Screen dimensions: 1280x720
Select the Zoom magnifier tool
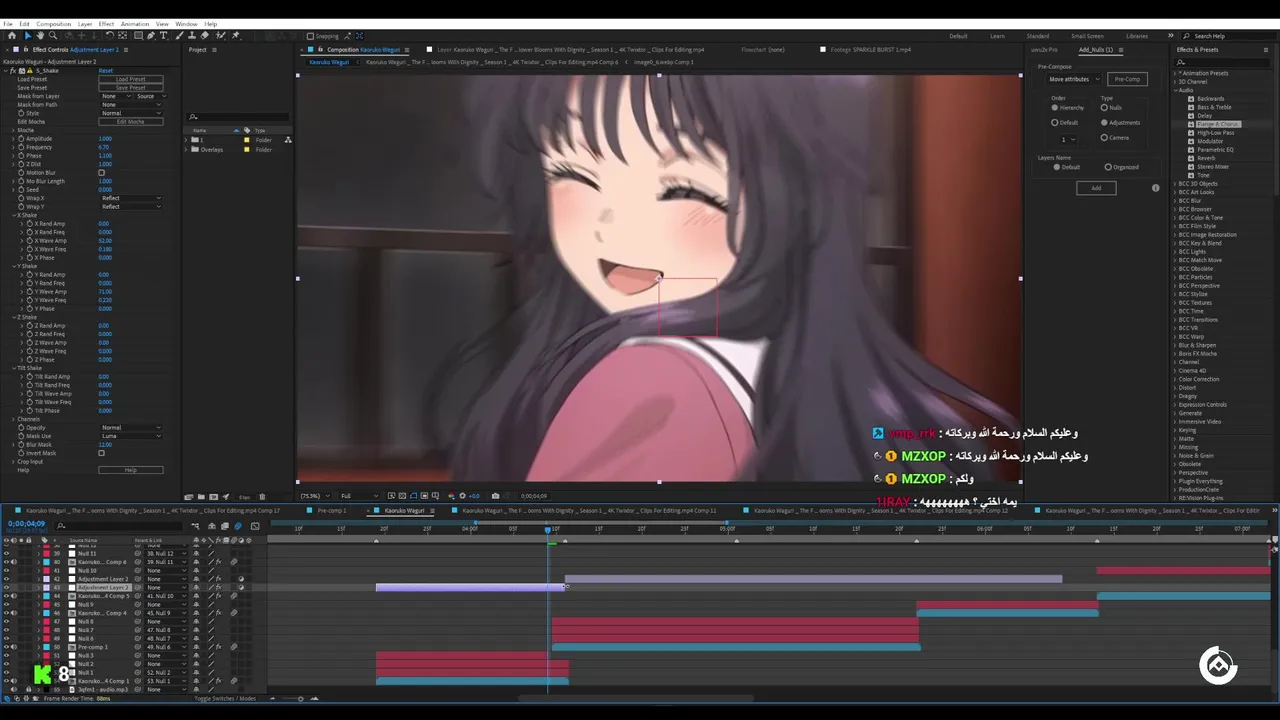point(53,35)
